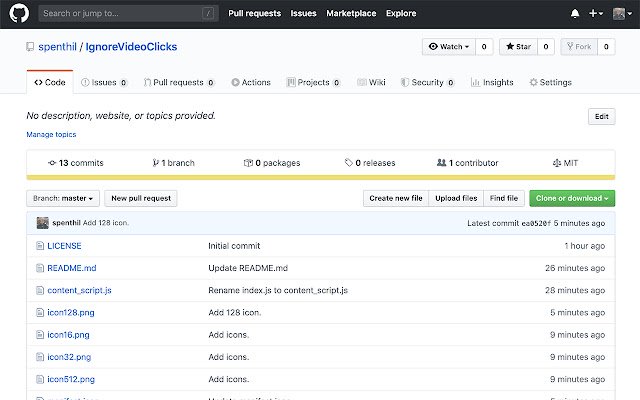Click the repository book icon beside spenthil

tap(30, 47)
